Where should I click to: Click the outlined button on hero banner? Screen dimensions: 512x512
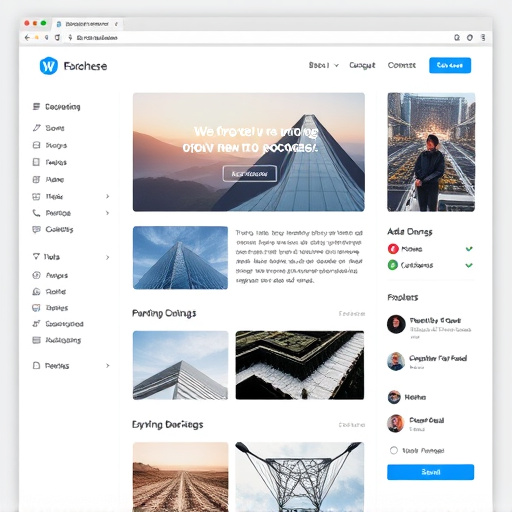250,174
